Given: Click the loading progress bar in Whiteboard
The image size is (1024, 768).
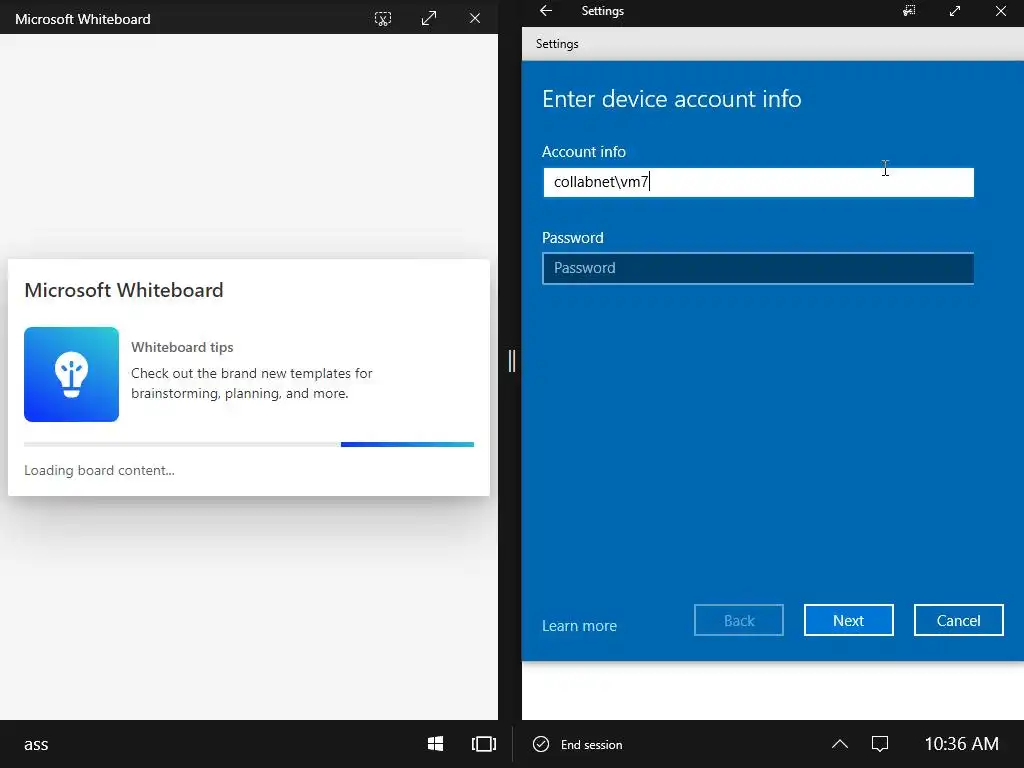Looking at the screenshot, I should click(x=249, y=445).
